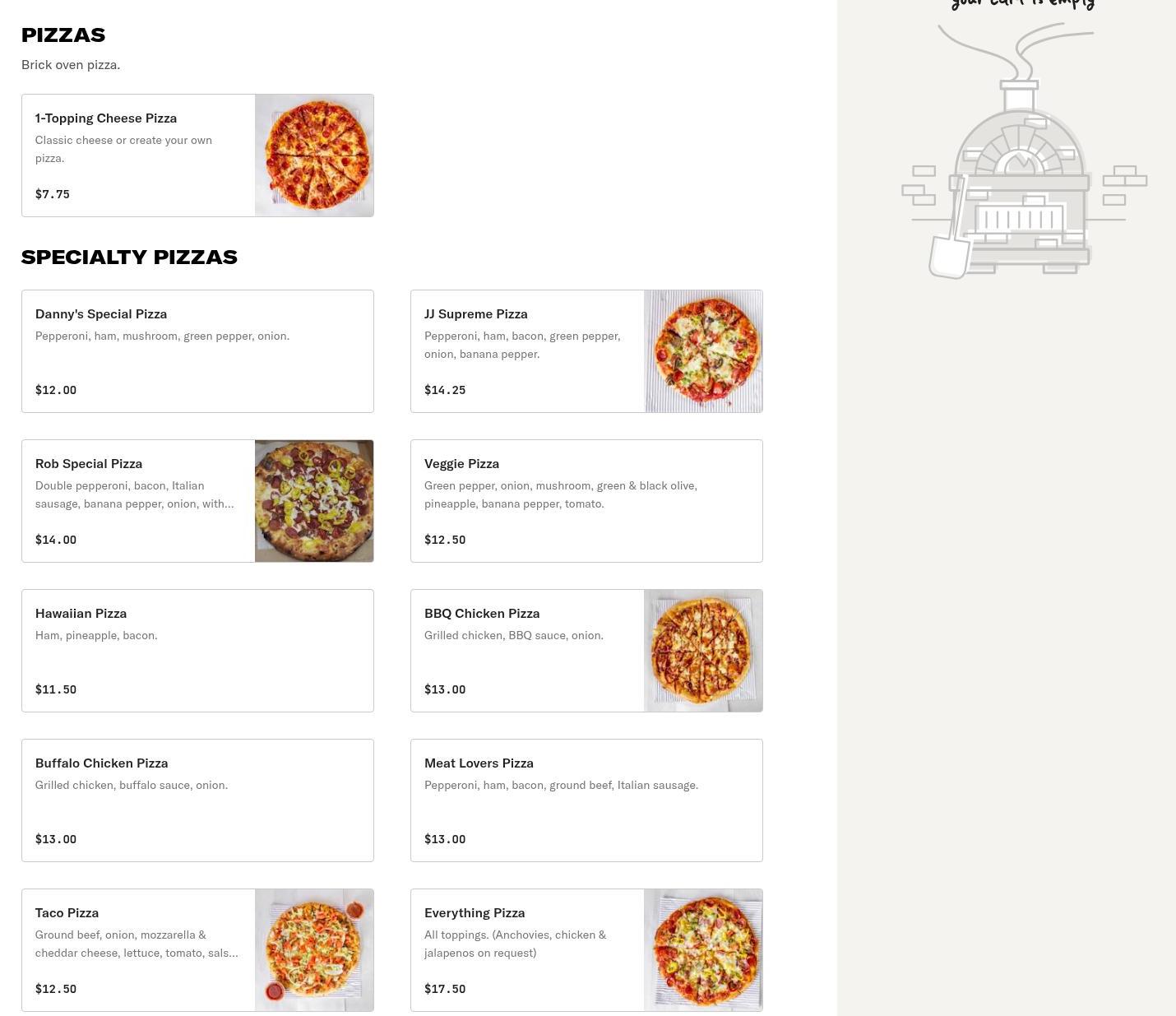The width and height of the screenshot is (1176, 1016).
Task: Select the Meat Lovers Pizza title
Action: pyautogui.click(x=479, y=763)
